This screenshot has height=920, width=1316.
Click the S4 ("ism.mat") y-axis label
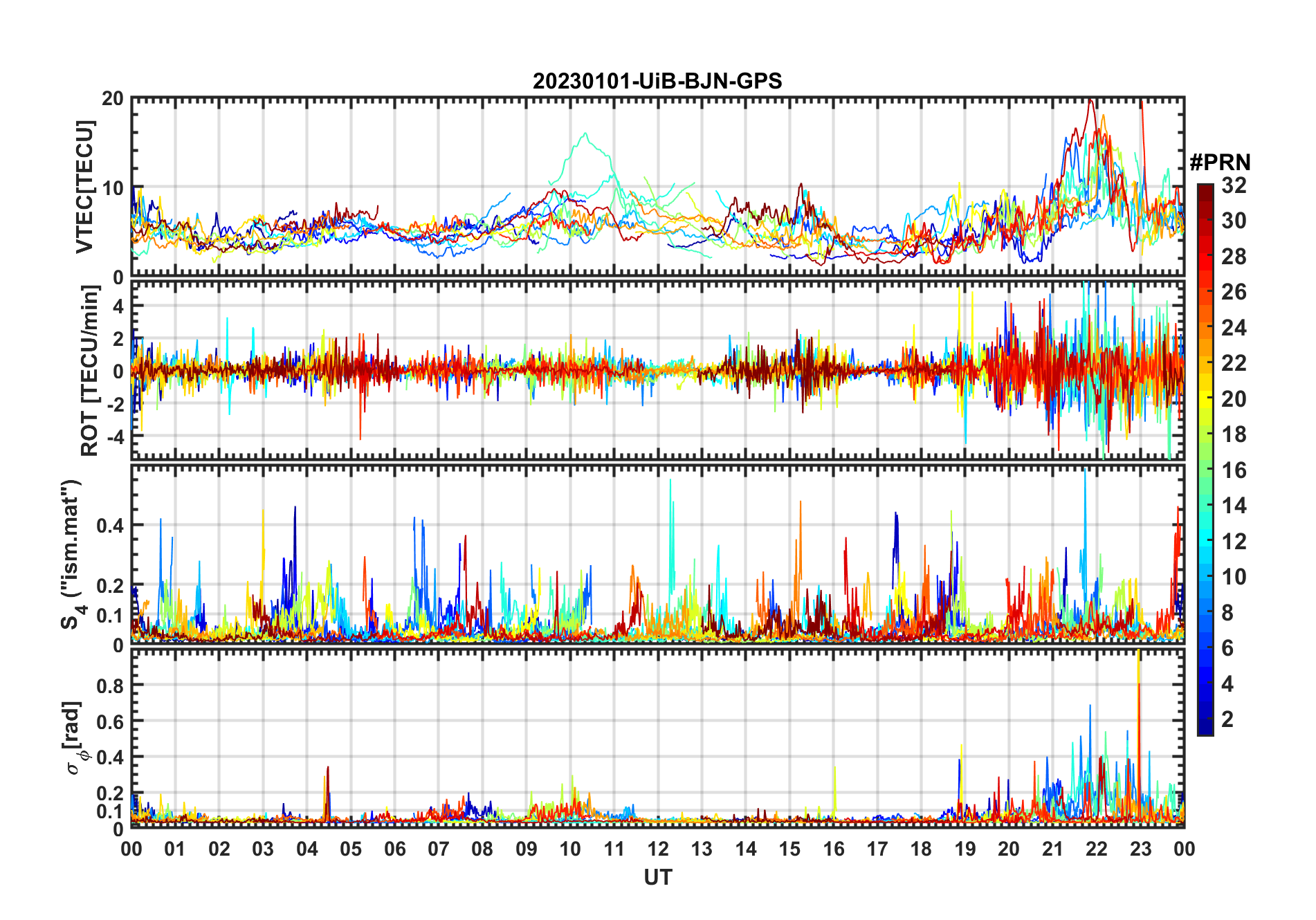pos(72,554)
